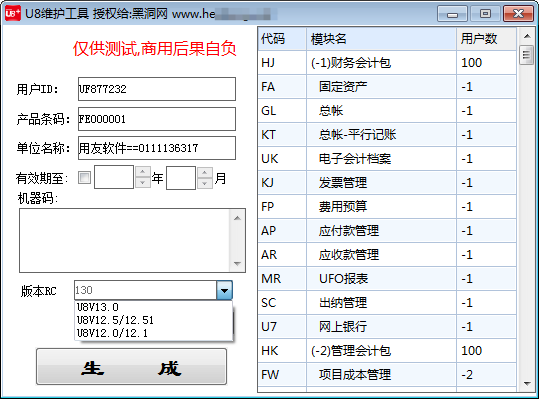Screen dimensions: 539x399
Task: Select the 应收款管理 row
Action: coord(387,255)
